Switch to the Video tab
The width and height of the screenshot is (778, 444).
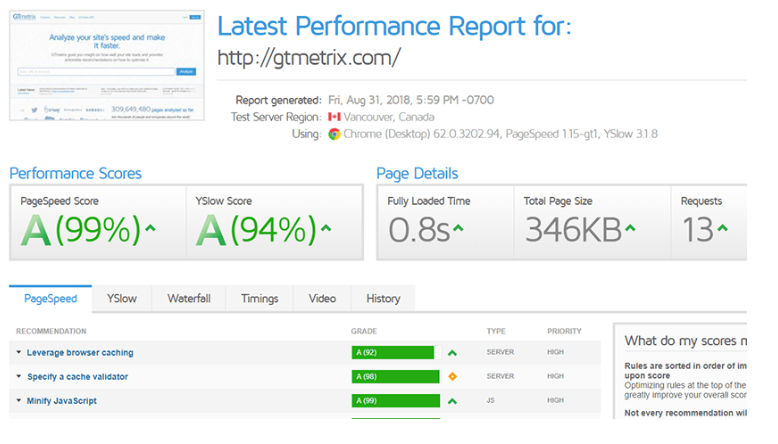[322, 299]
